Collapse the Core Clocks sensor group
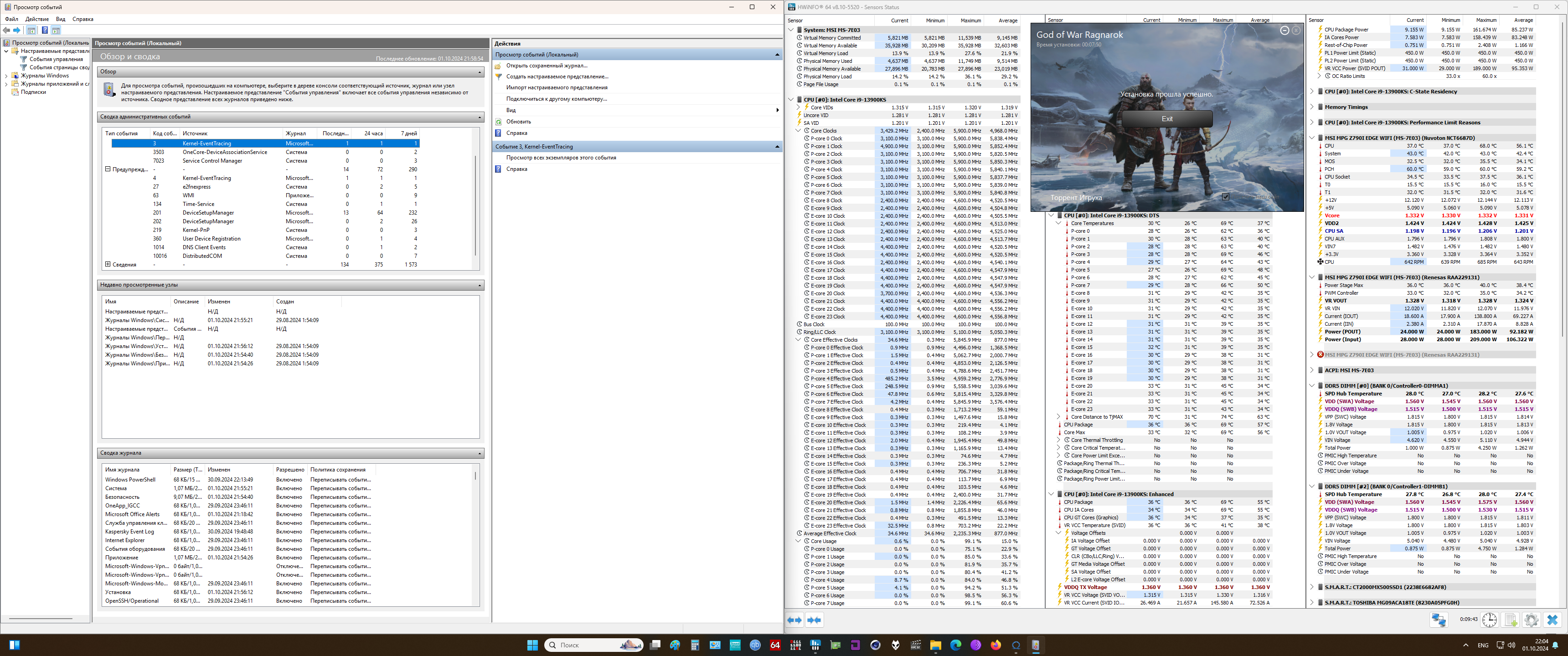Image resolution: width=1568 pixels, height=656 pixels. pos(798,131)
